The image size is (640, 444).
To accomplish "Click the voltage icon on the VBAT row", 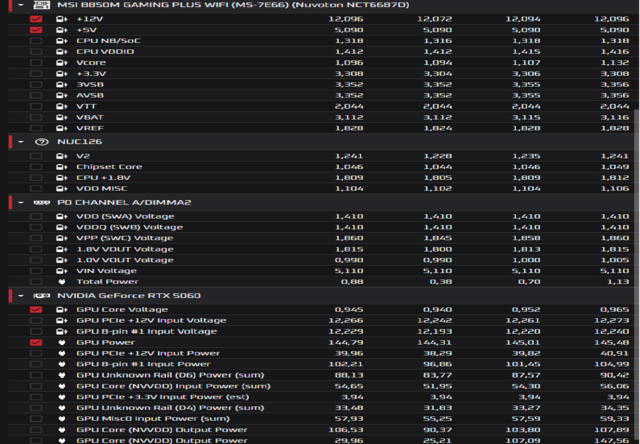I will (x=62, y=117).
